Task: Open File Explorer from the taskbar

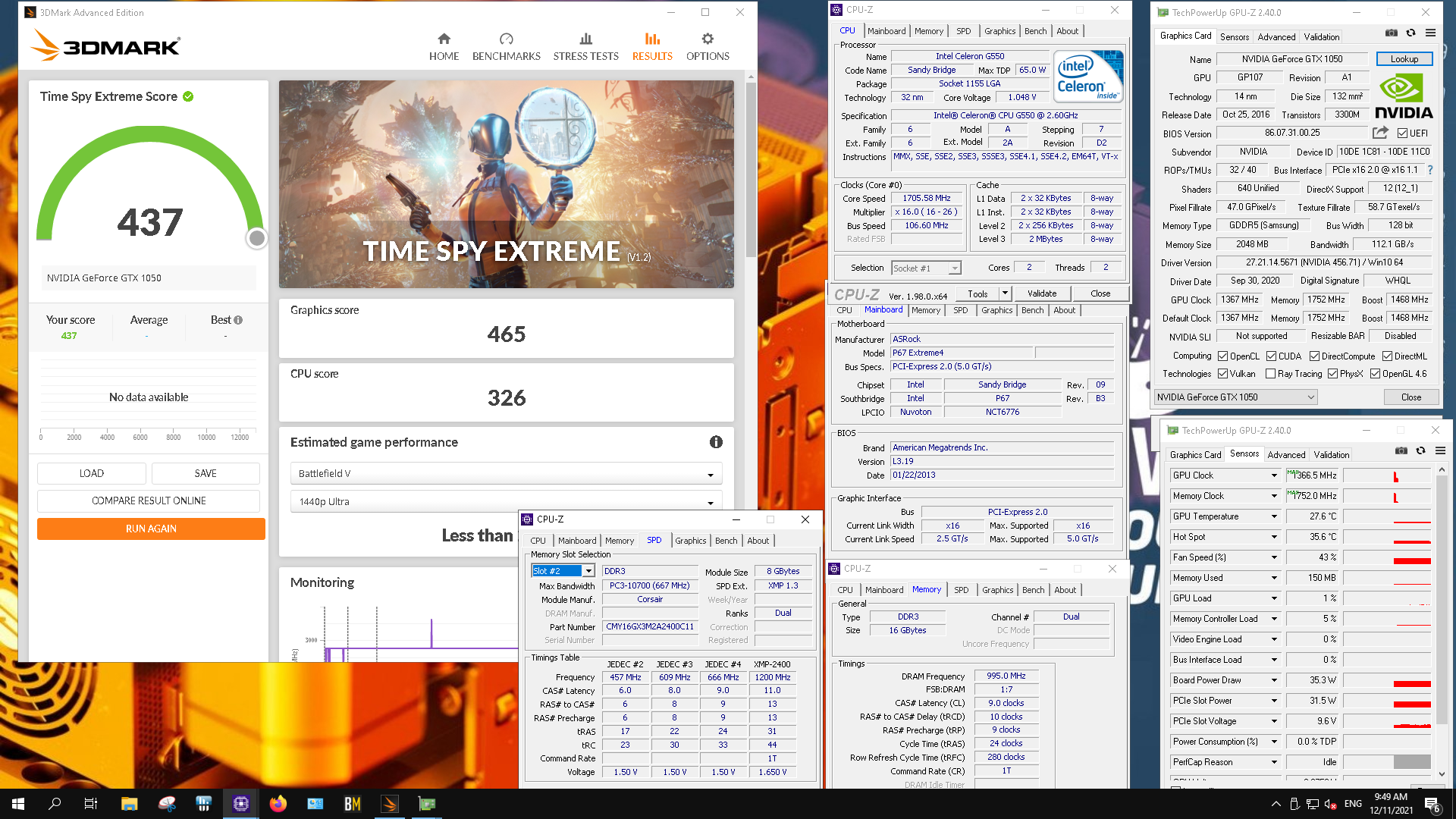Action: [129, 804]
